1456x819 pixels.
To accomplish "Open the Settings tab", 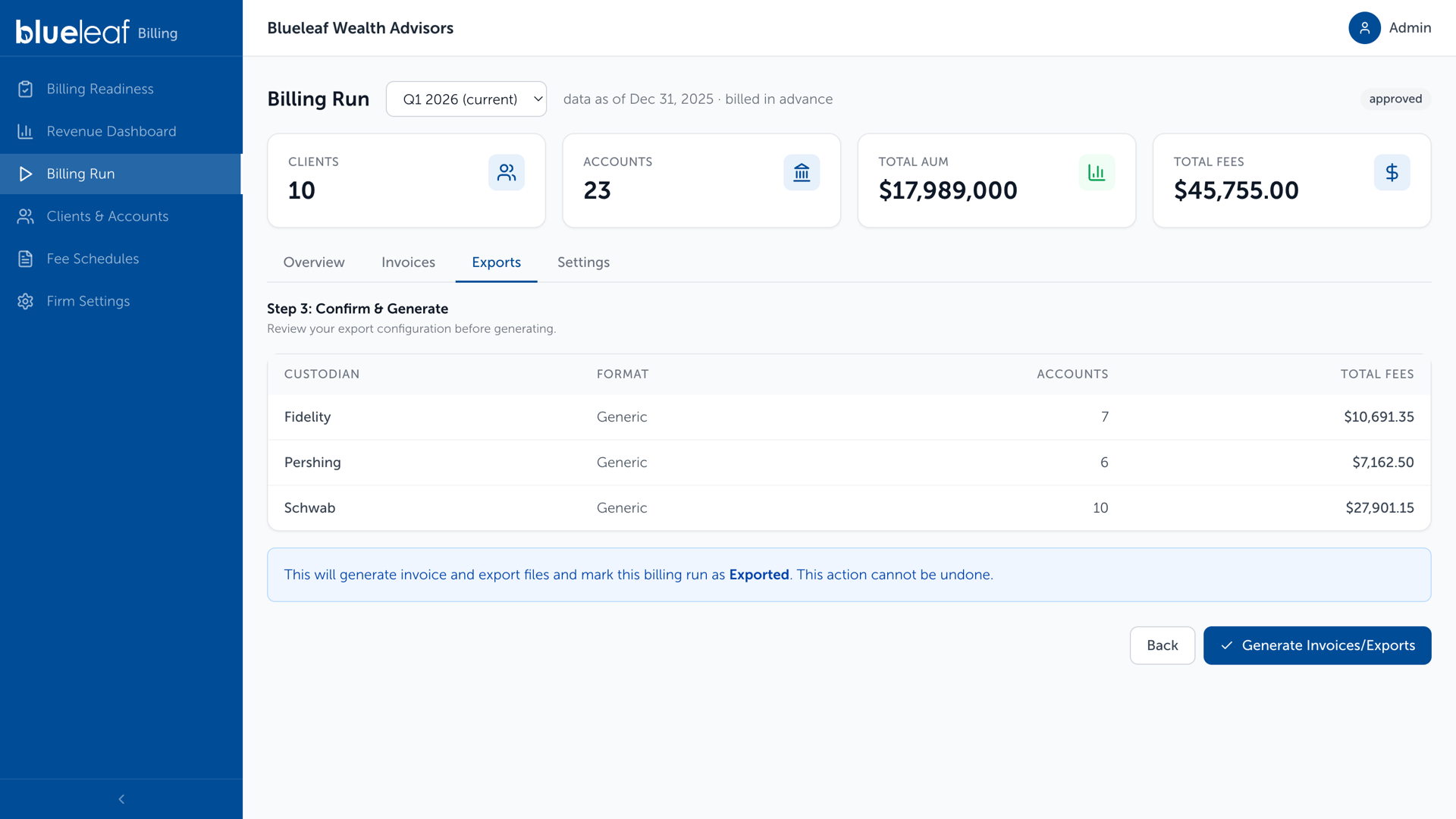I will coord(583,262).
